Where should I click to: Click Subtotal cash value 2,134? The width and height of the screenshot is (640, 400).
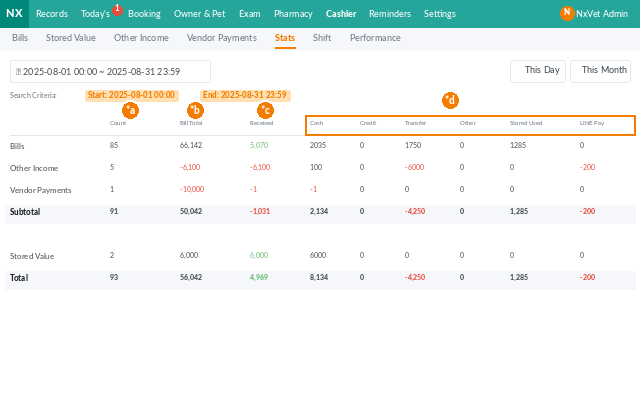pyautogui.click(x=319, y=211)
